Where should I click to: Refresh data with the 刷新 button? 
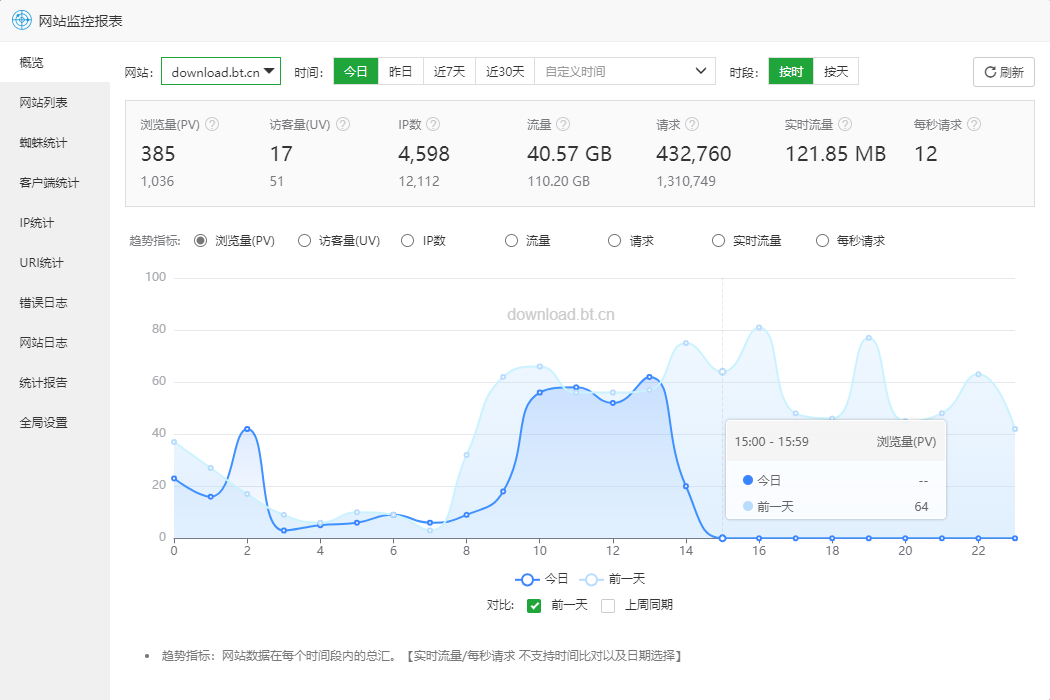1004,72
